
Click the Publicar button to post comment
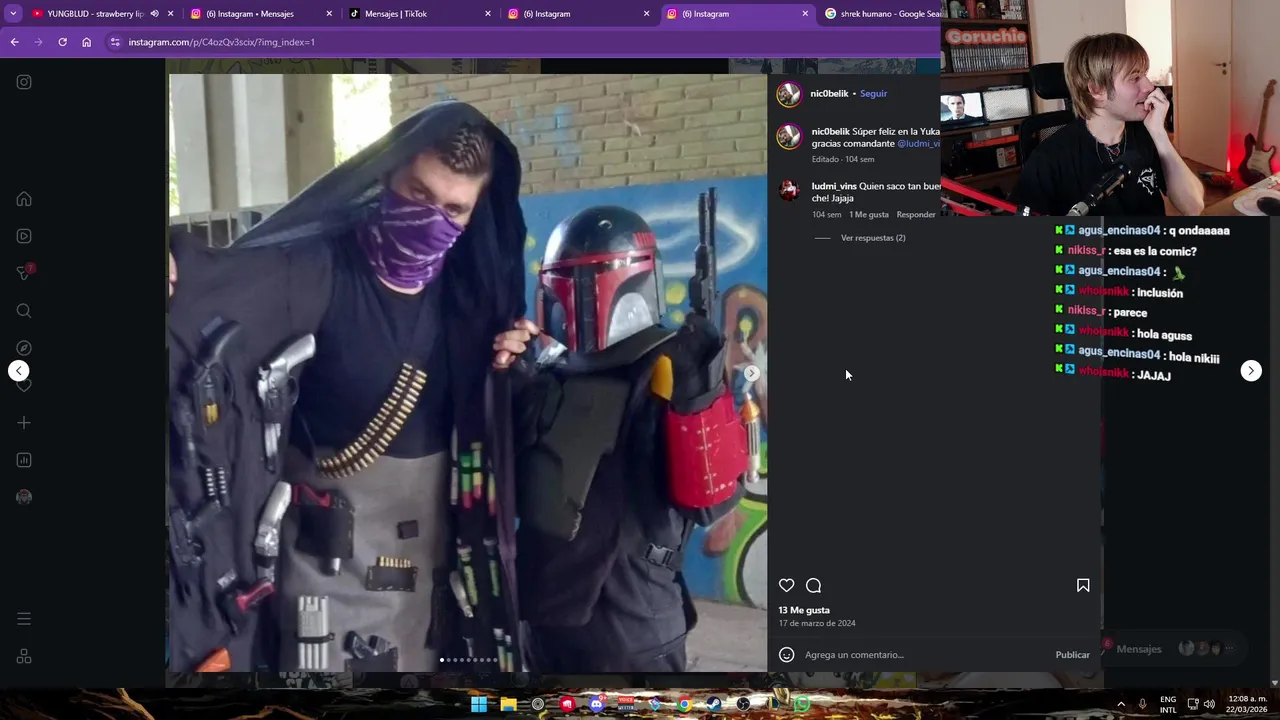click(x=1072, y=655)
